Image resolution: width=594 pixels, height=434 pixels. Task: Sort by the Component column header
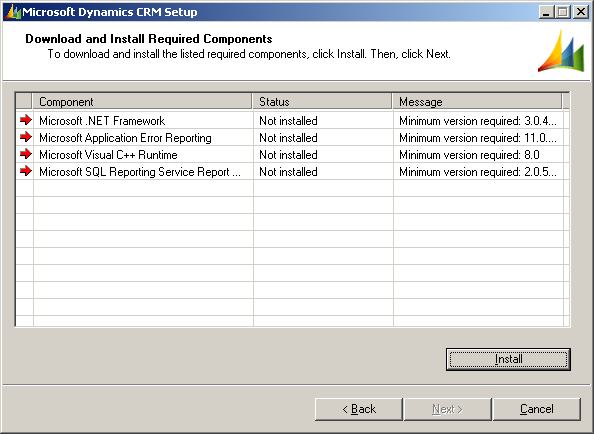[x=142, y=101]
